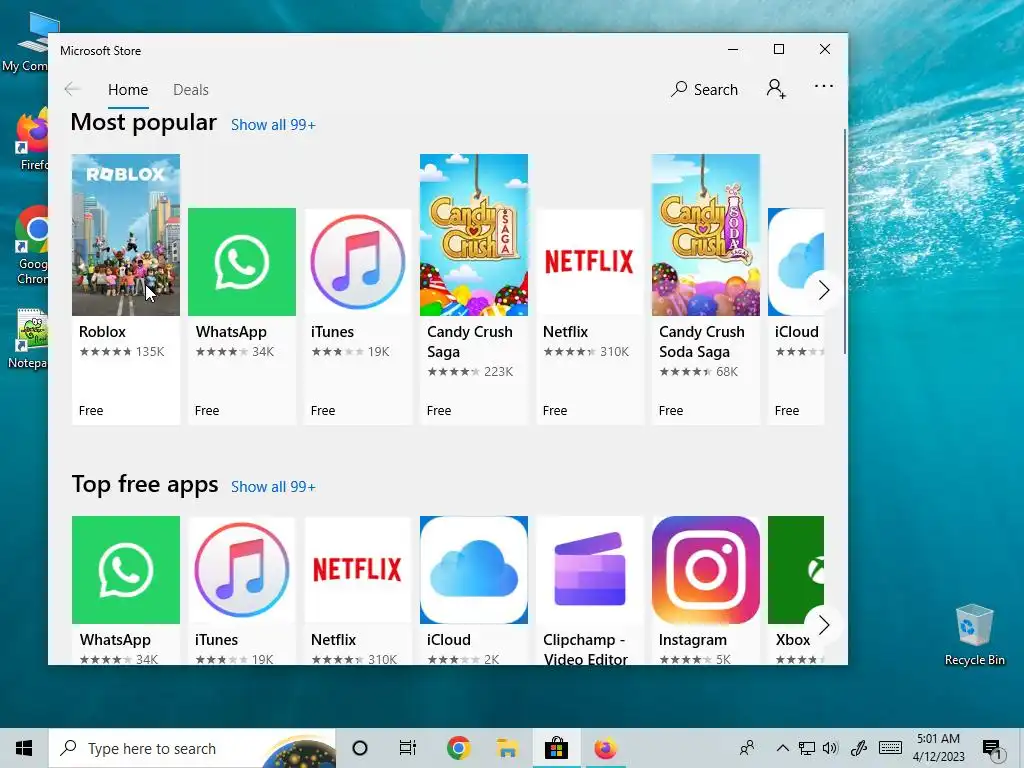Open Cortana circle on taskbar
This screenshot has width=1024, height=768.
click(x=359, y=748)
